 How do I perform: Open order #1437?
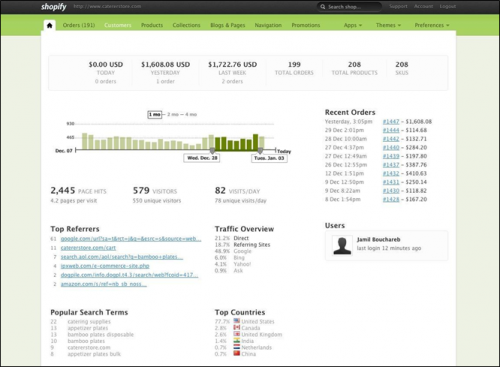(391, 165)
